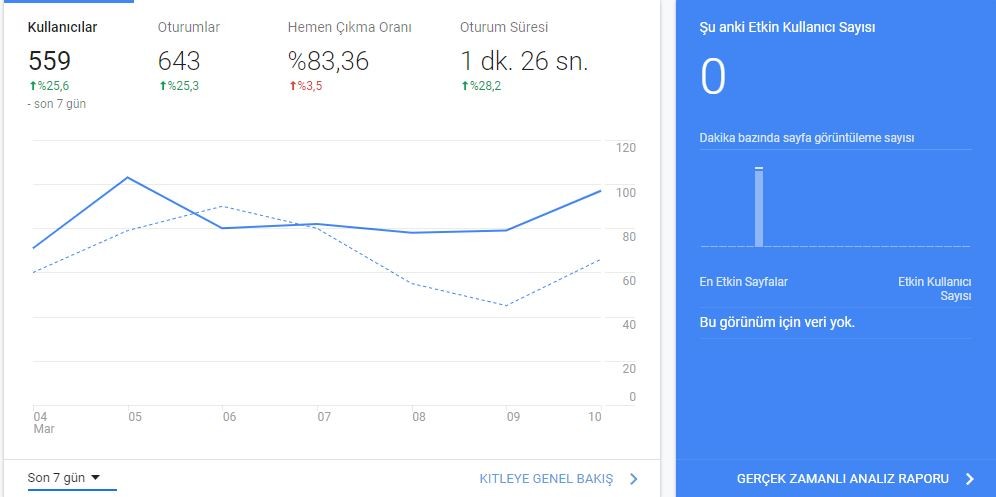The height and width of the screenshot is (497, 996).
Task: Open KITLEYE GENEL BAKIŞ report link
Action: click(x=546, y=479)
